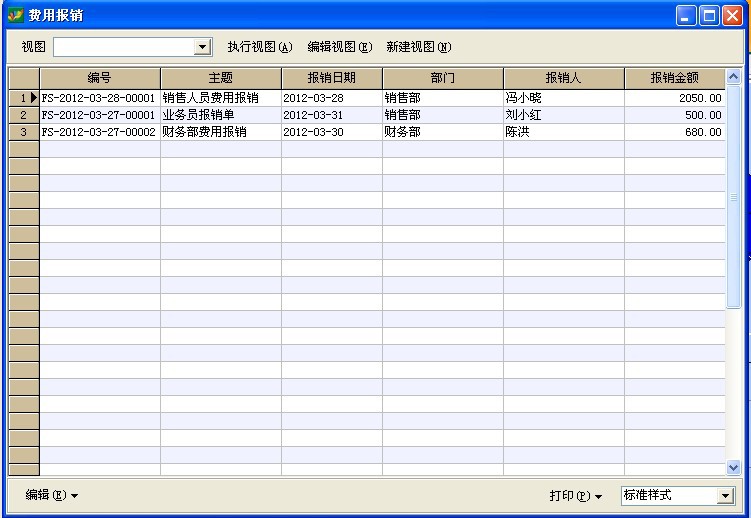Screen dimensions: 751x518
Task: Open the 视图 dropdown list
Action: coord(203,47)
